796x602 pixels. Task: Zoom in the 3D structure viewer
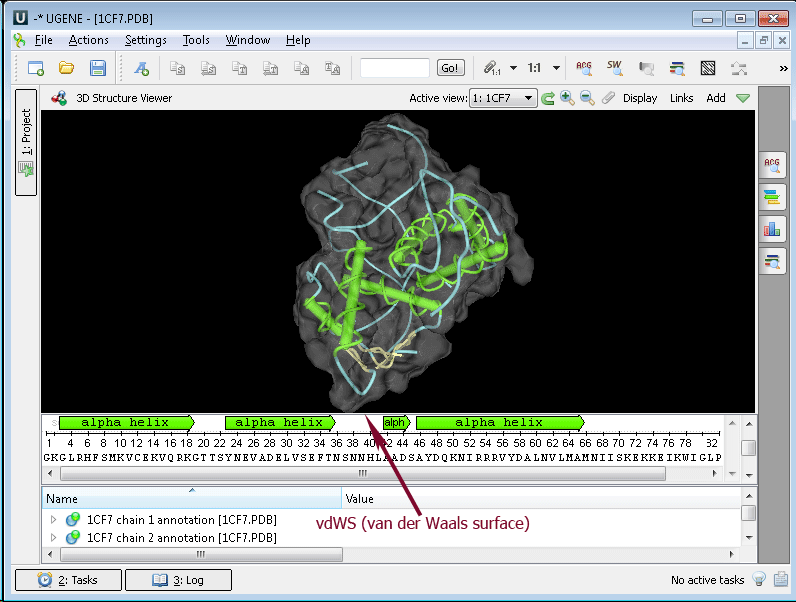tap(567, 98)
